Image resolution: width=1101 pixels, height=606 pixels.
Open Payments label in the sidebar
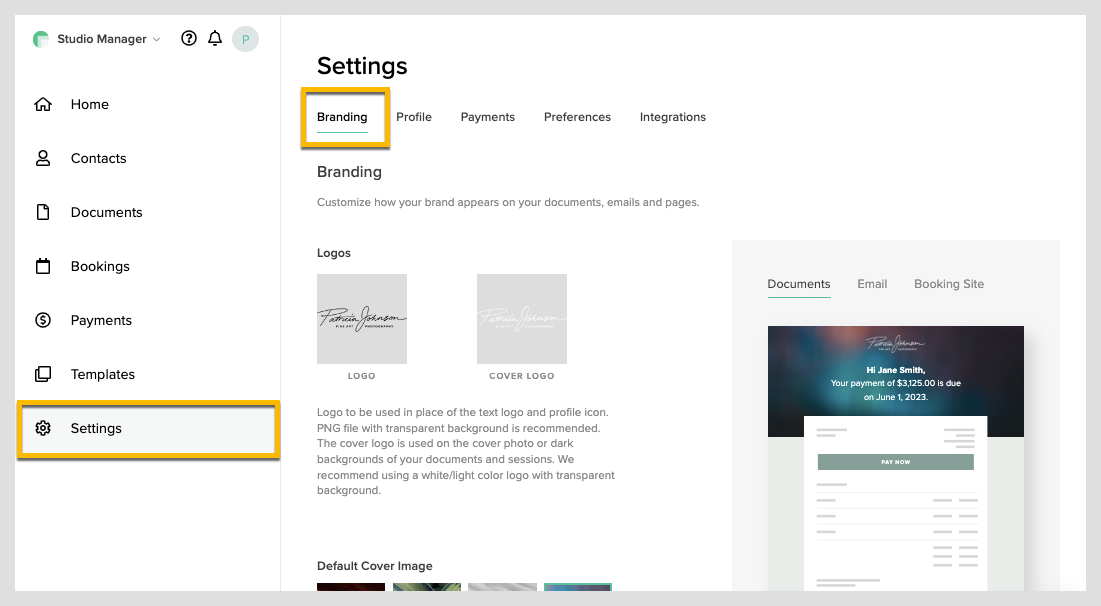pyautogui.click(x=101, y=320)
